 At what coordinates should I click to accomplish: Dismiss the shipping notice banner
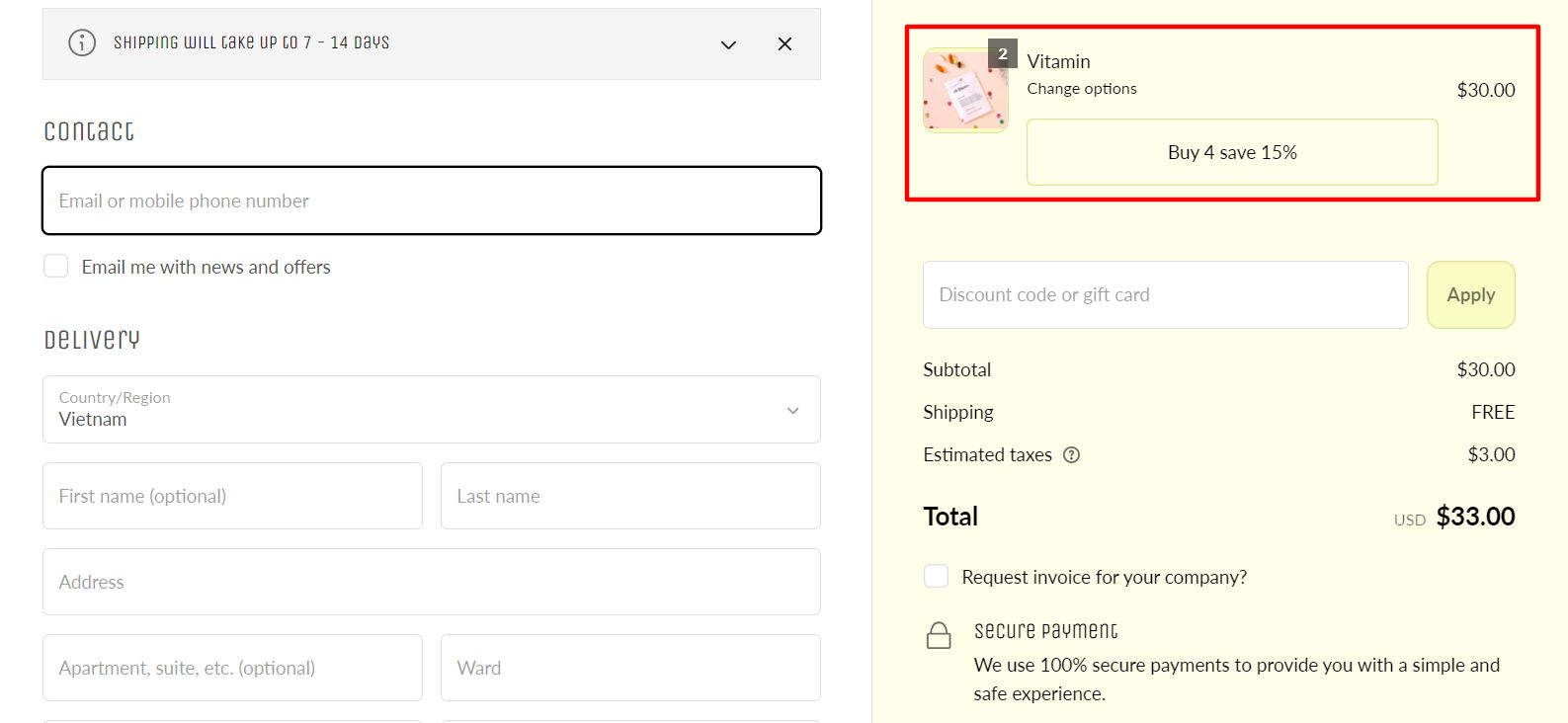(x=784, y=43)
